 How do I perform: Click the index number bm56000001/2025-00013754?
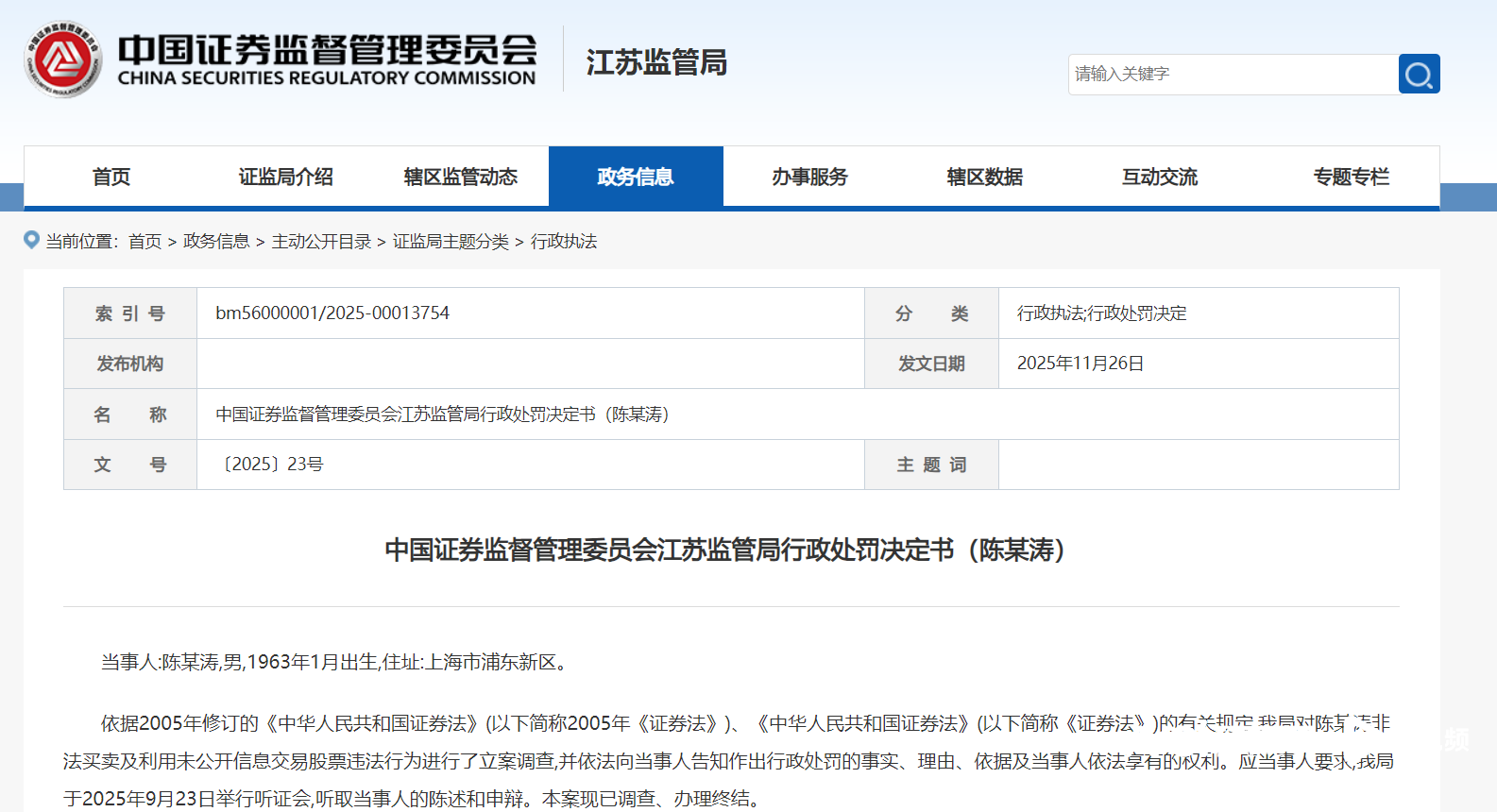point(332,313)
